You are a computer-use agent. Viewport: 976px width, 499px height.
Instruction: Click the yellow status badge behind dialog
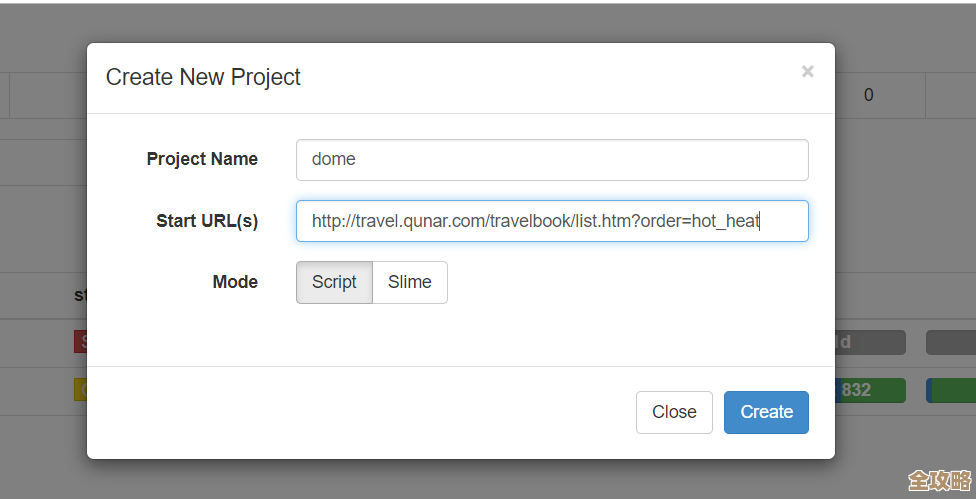[80, 390]
